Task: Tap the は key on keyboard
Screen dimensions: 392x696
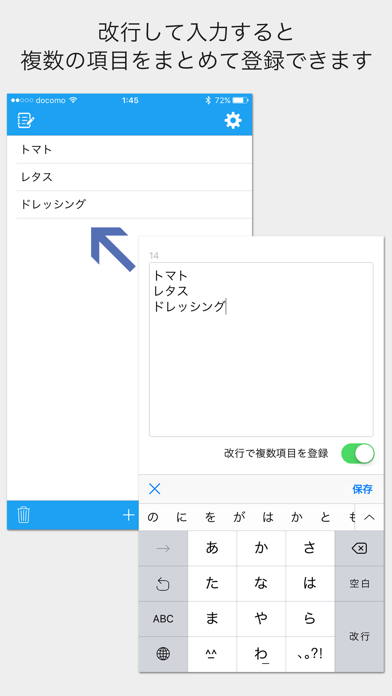Action: 310,584
